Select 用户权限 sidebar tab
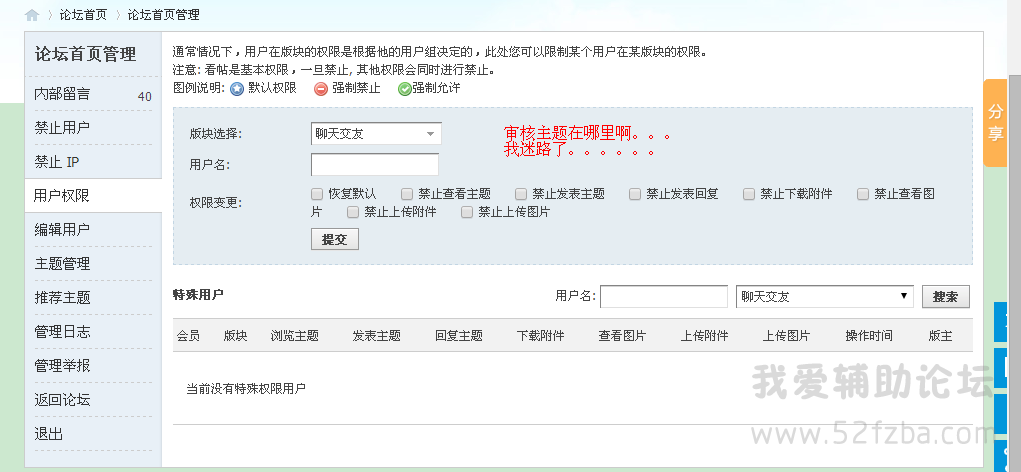The width and height of the screenshot is (1021, 472). (93, 196)
